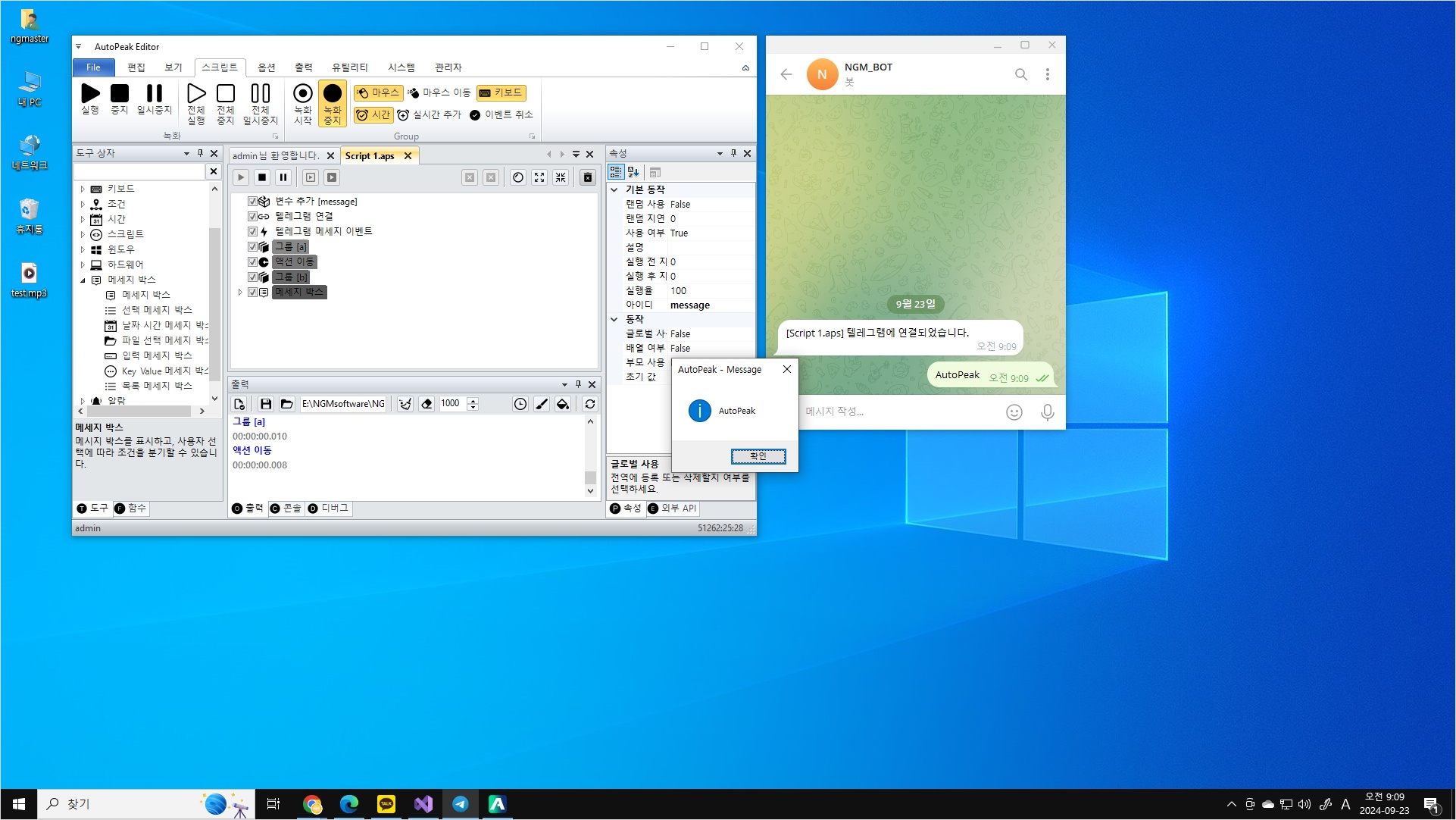Image resolution: width=1456 pixels, height=820 pixels.
Task: Click the 일시중지 pause icon in the ribbon
Action: coord(154,94)
